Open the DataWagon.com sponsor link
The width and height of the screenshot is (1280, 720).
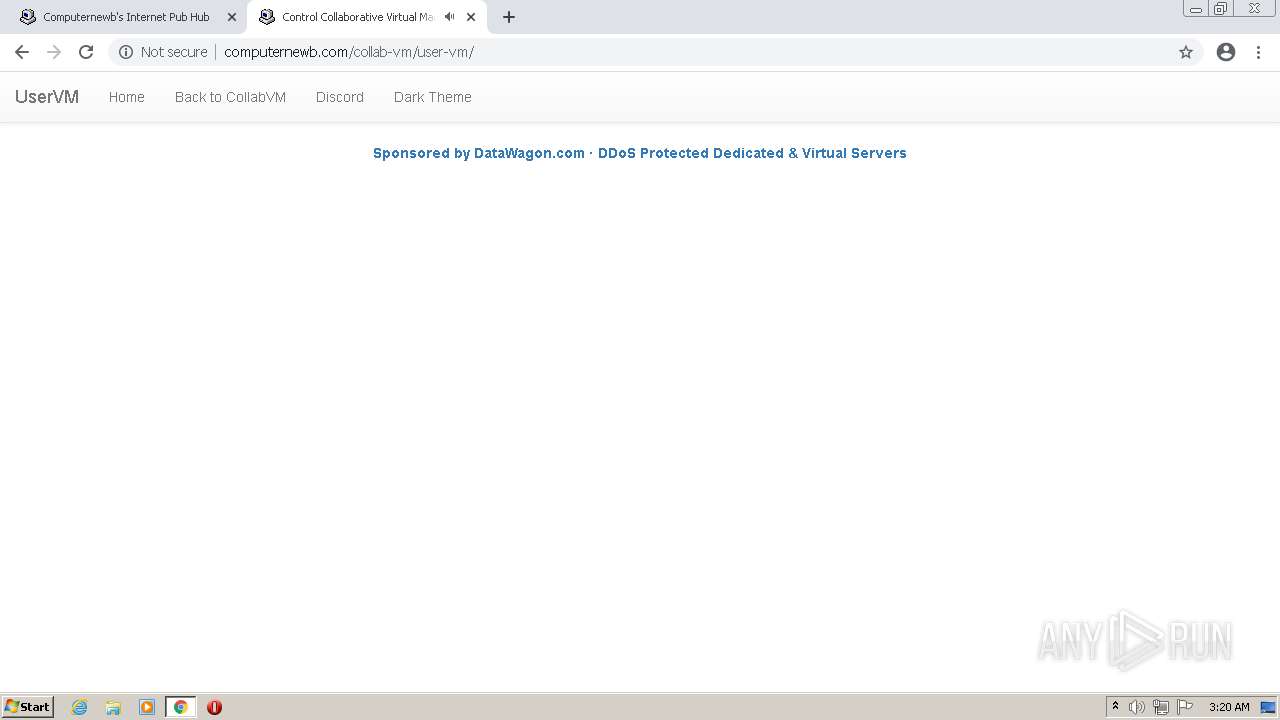[x=640, y=153]
